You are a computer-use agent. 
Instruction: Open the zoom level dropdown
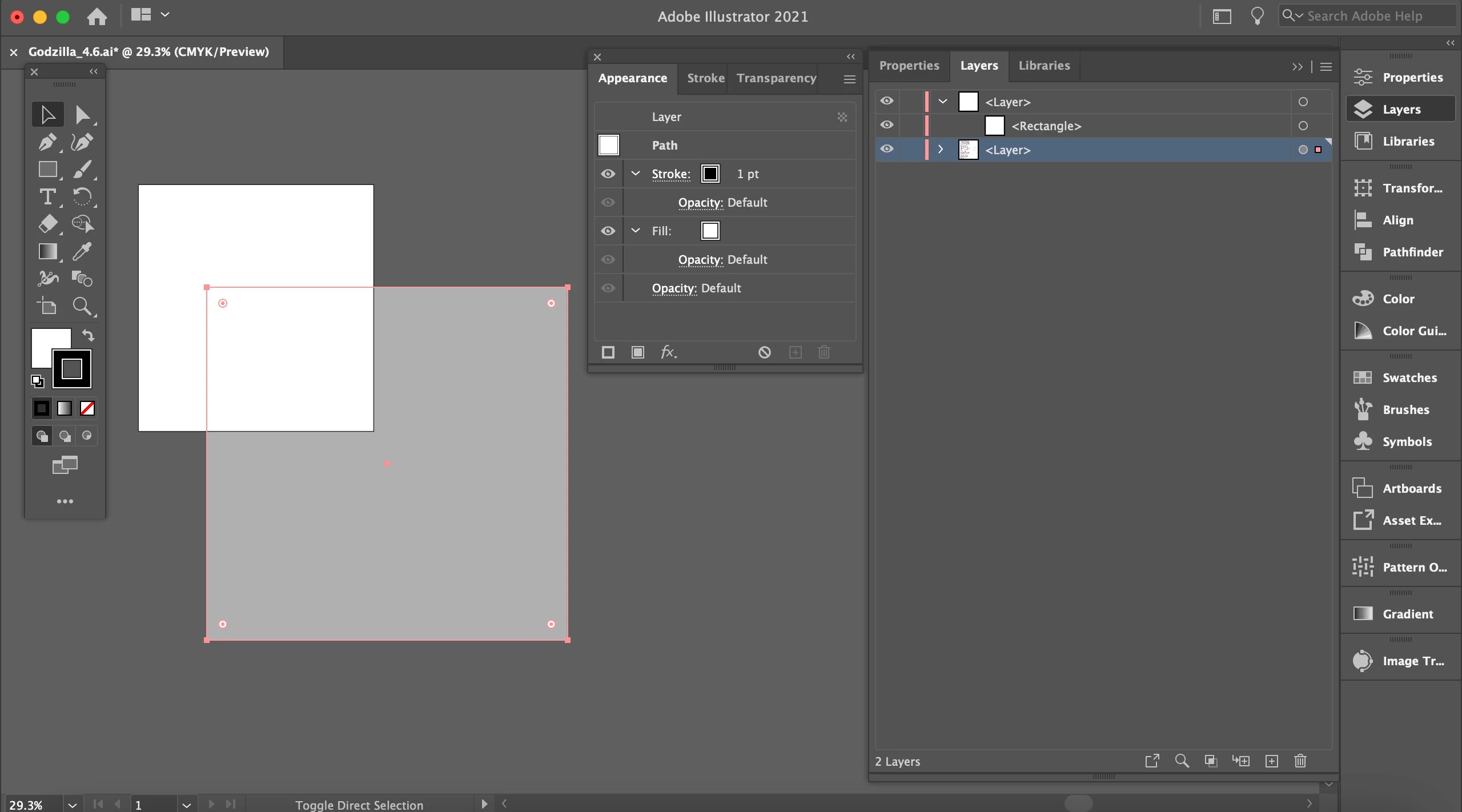point(72,805)
